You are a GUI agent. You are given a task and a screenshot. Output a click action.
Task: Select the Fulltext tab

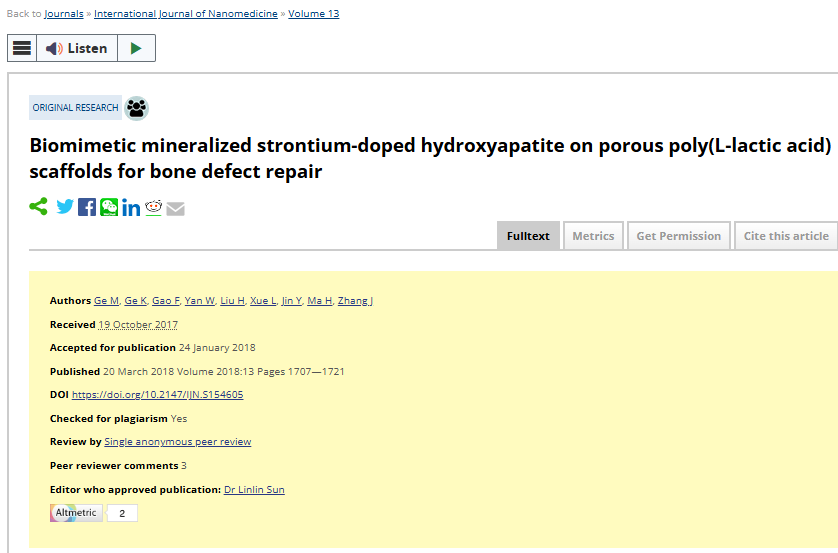(x=528, y=236)
